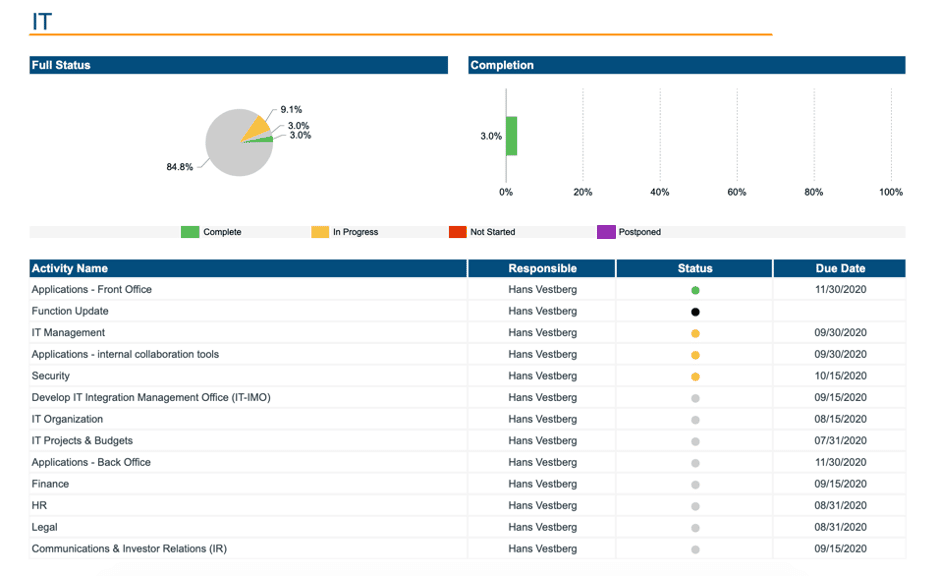Click Hans Vestberg in Function Update row
Screen dimensions: 940x576
click(x=543, y=310)
